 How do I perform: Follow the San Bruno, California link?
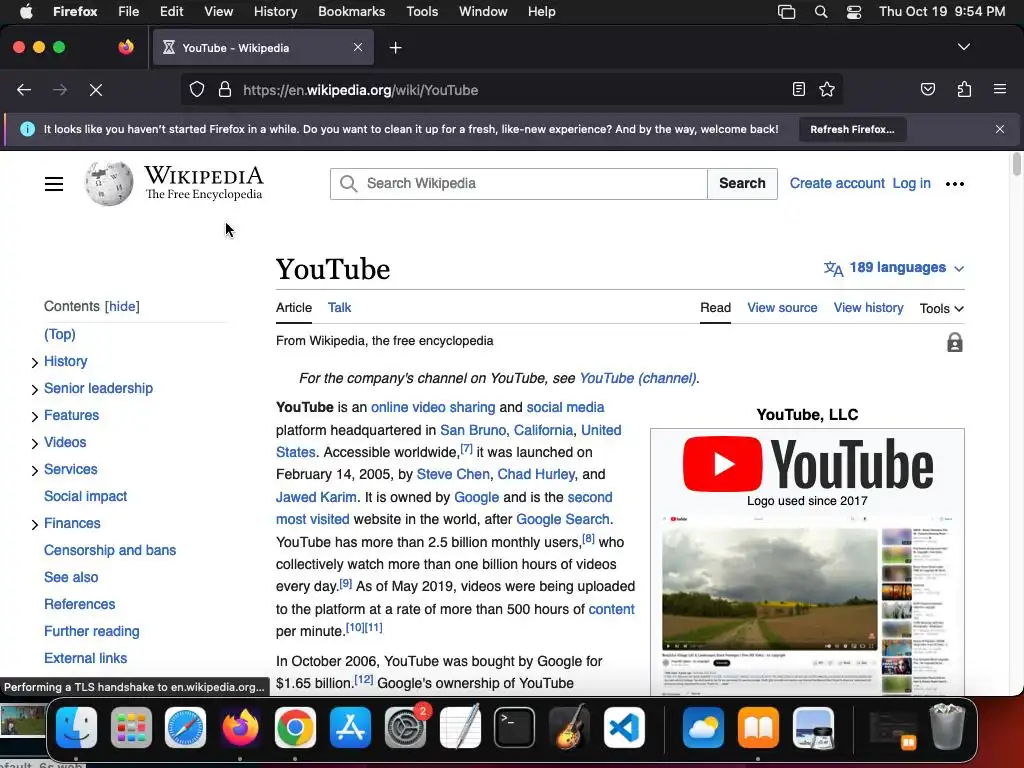tap(506, 430)
